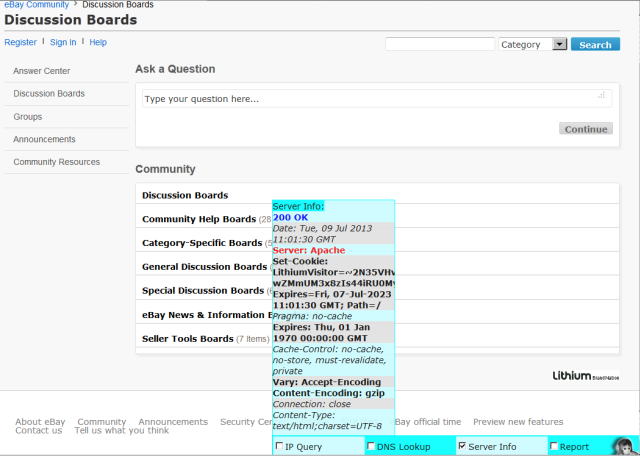Click the textarea resize grip icon
640x456 pixels.
(x=602, y=96)
